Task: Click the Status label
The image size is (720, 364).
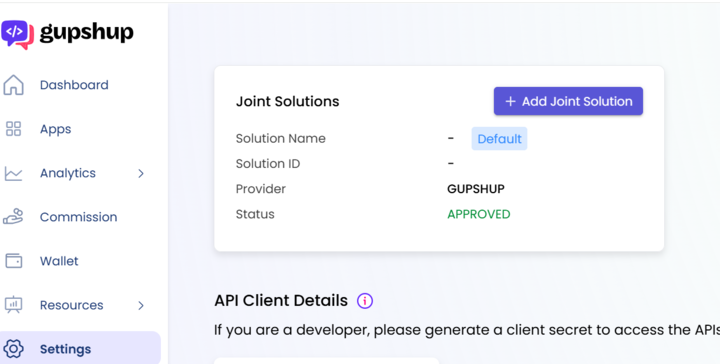Action: pos(255,214)
